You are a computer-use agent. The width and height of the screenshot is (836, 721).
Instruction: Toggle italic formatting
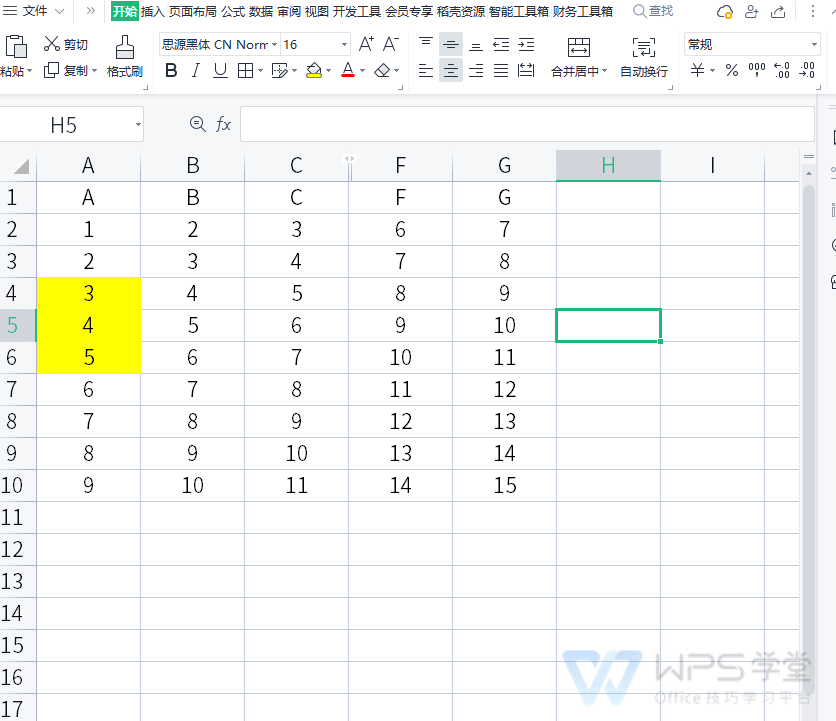click(x=196, y=70)
